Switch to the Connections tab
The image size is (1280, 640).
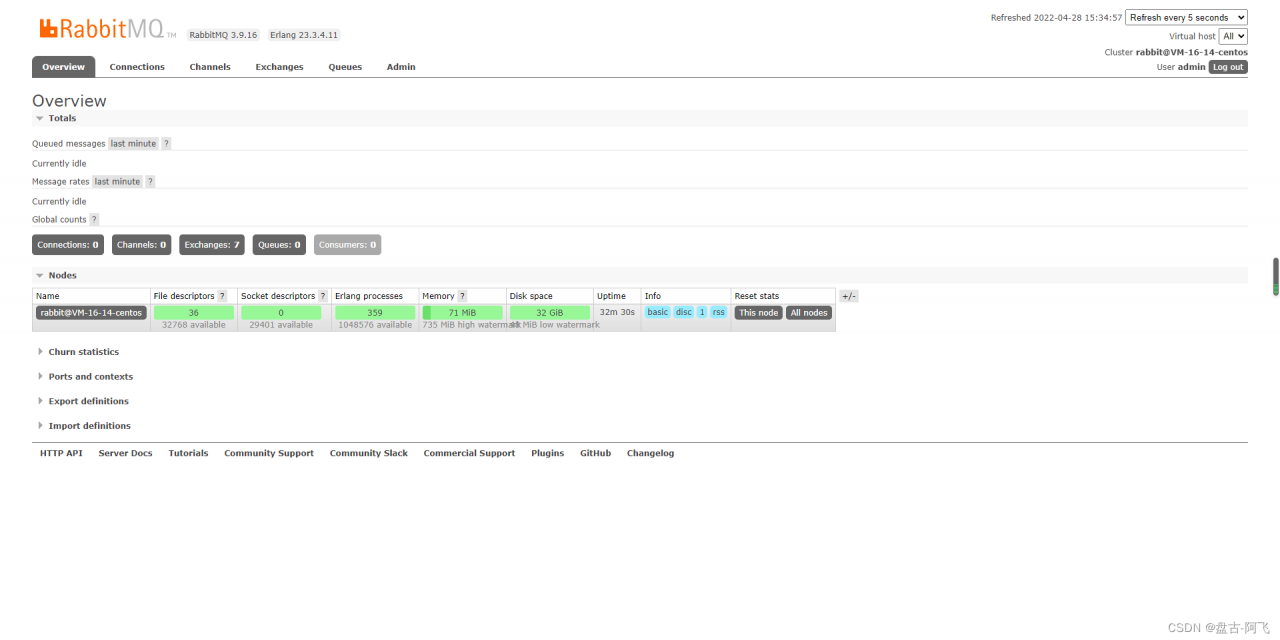[x=137, y=67]
